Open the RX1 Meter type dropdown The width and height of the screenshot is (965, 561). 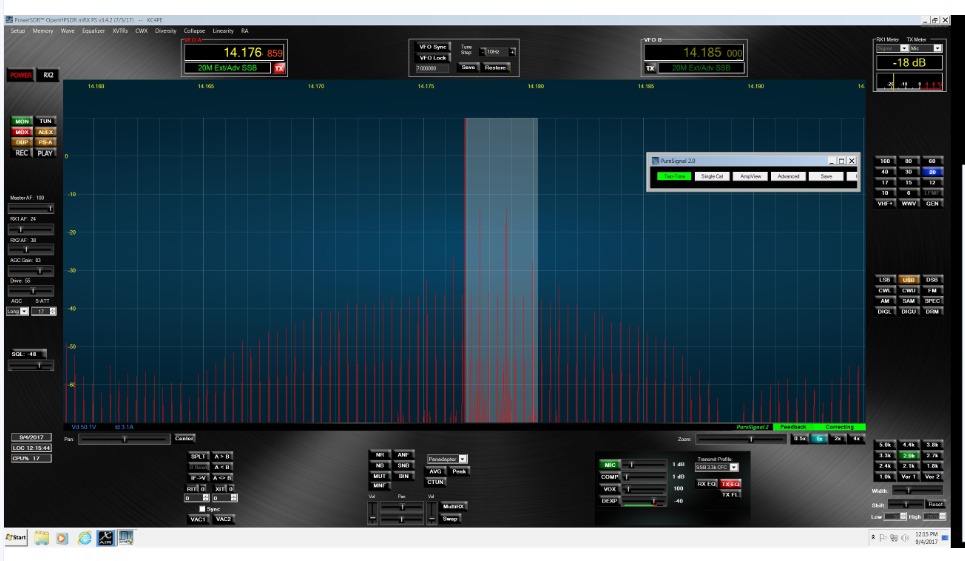pos(892,48)
